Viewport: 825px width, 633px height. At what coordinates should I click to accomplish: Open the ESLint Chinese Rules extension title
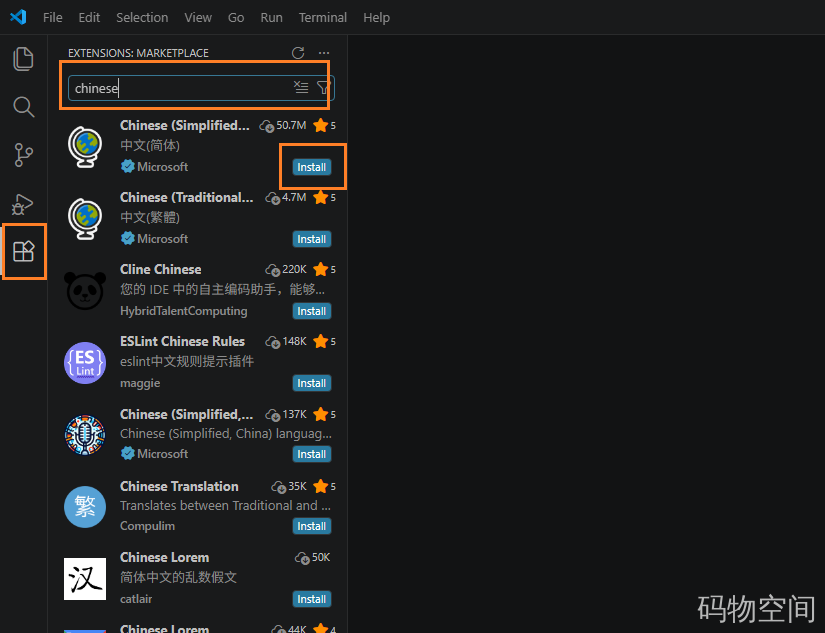[x=183, y=341]
